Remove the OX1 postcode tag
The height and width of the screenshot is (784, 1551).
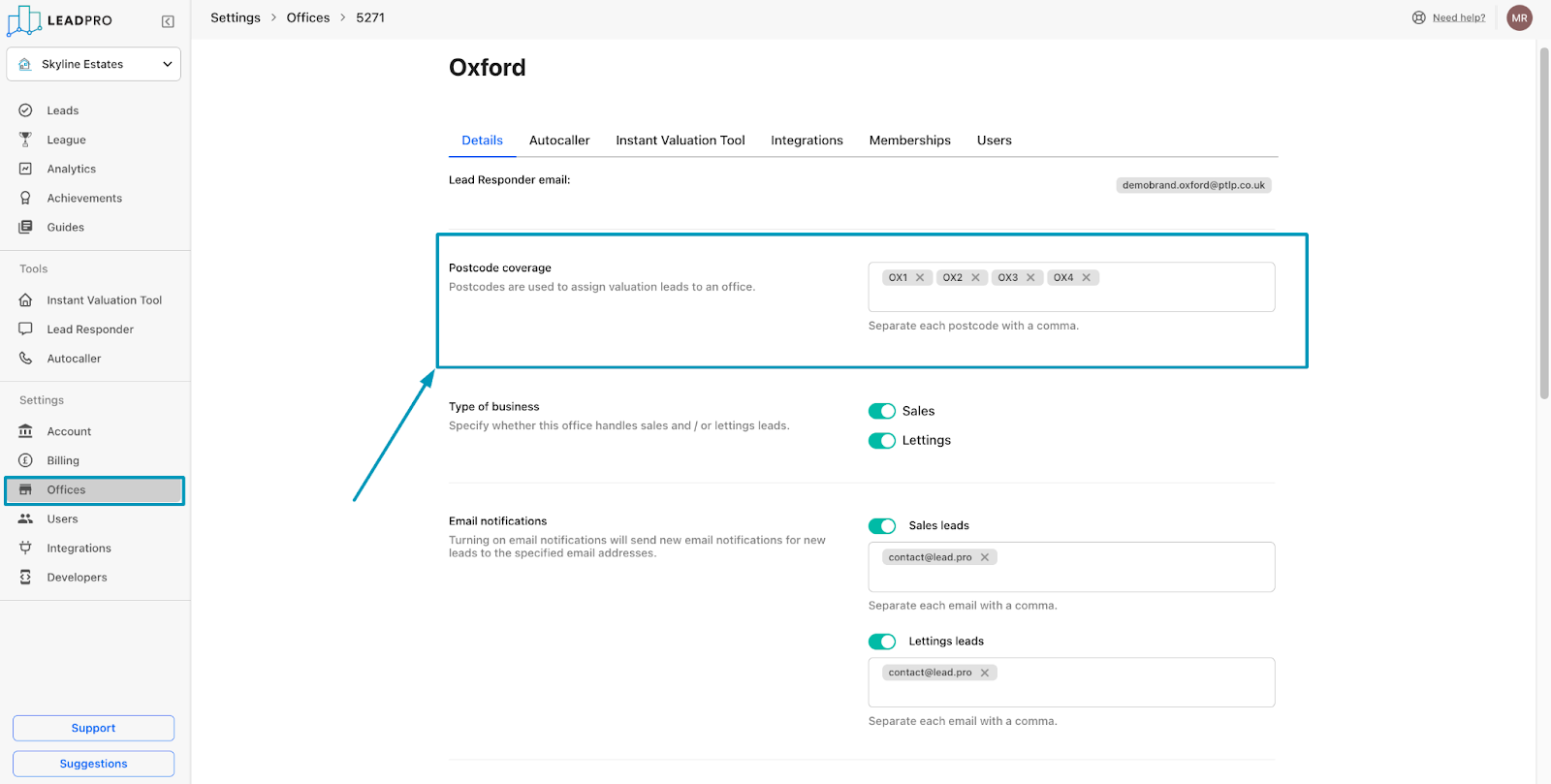pyautogui.click(x=920, y=278)
